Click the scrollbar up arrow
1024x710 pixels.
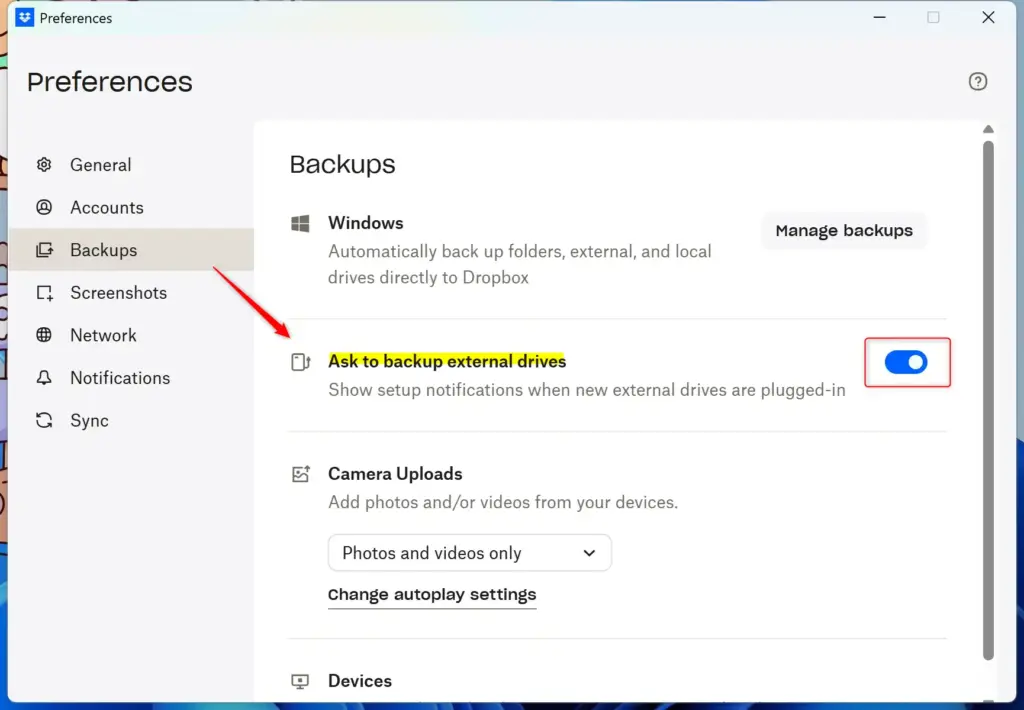coord(988,129)
